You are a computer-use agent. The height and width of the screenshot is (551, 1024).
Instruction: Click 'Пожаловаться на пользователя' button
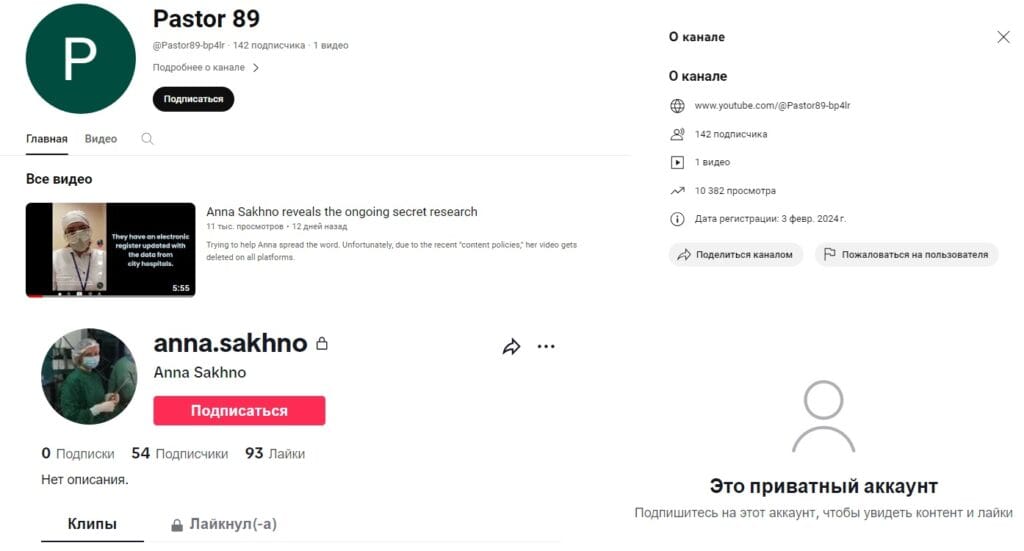click(906, 255)
